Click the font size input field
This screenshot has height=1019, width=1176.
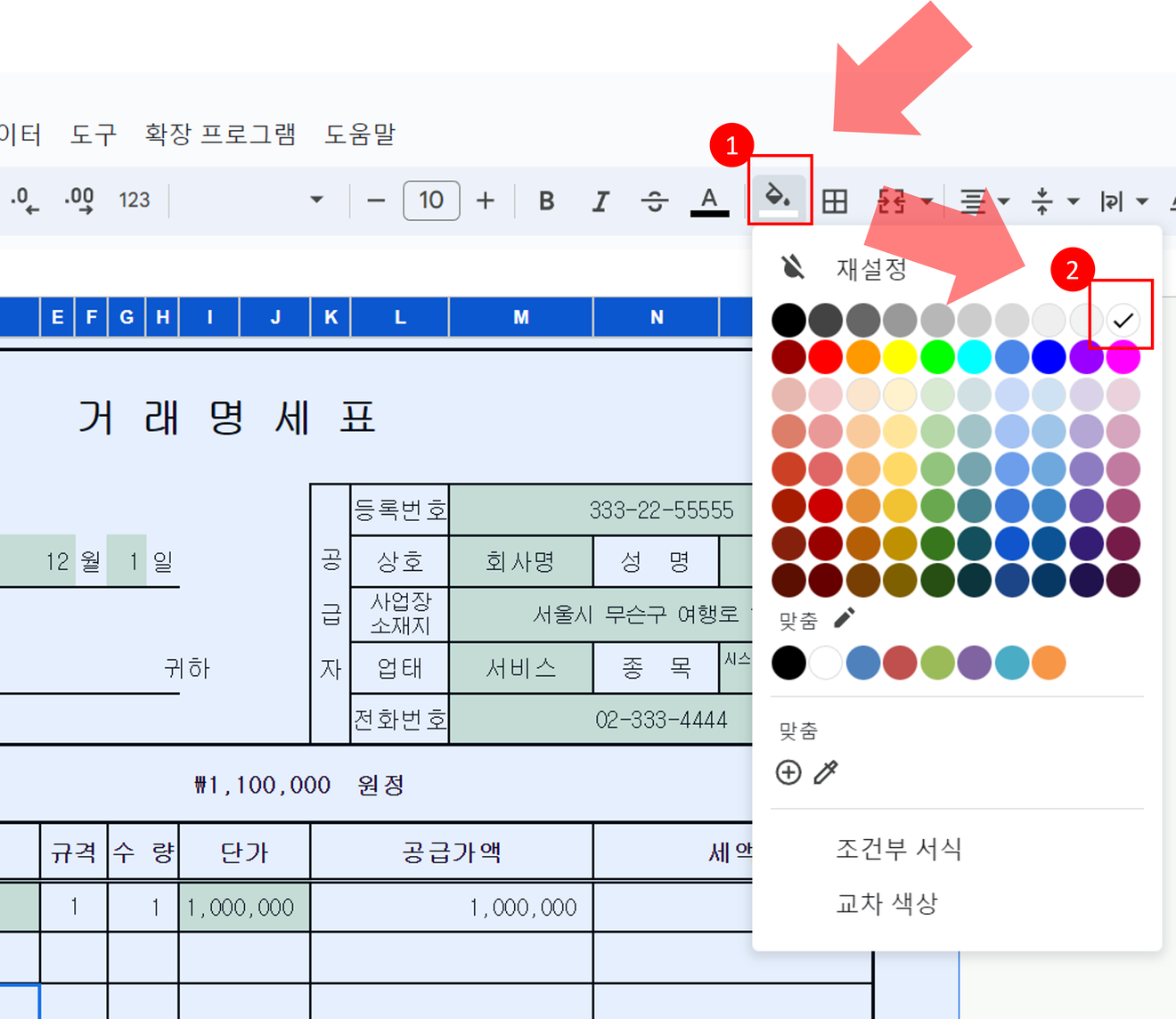tap(431, 200)
